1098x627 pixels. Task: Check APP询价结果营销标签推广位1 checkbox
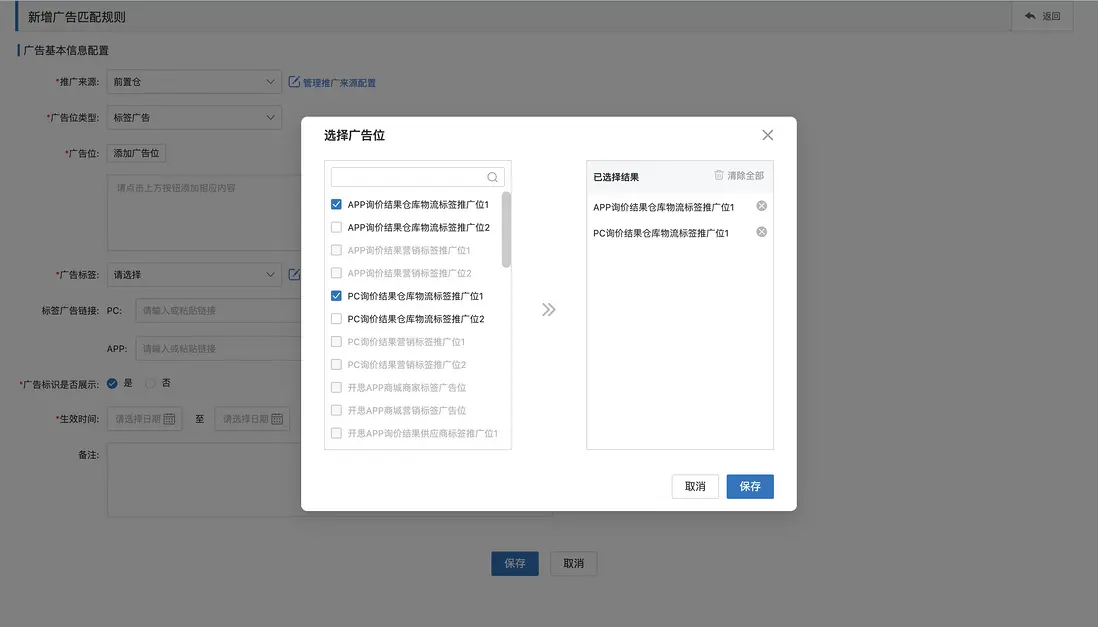(336, 250)
